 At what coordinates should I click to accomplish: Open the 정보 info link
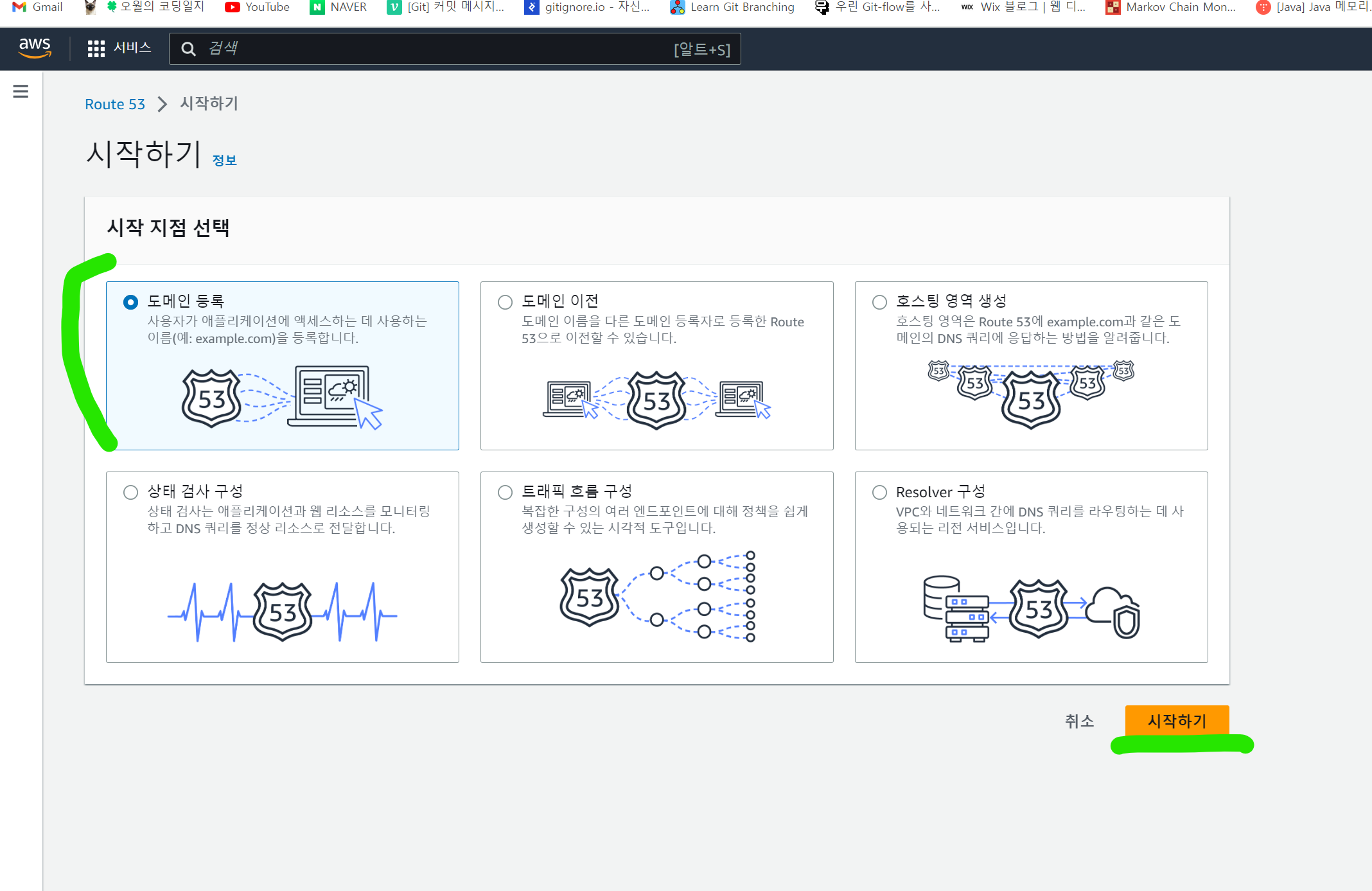tap(224, 161)
